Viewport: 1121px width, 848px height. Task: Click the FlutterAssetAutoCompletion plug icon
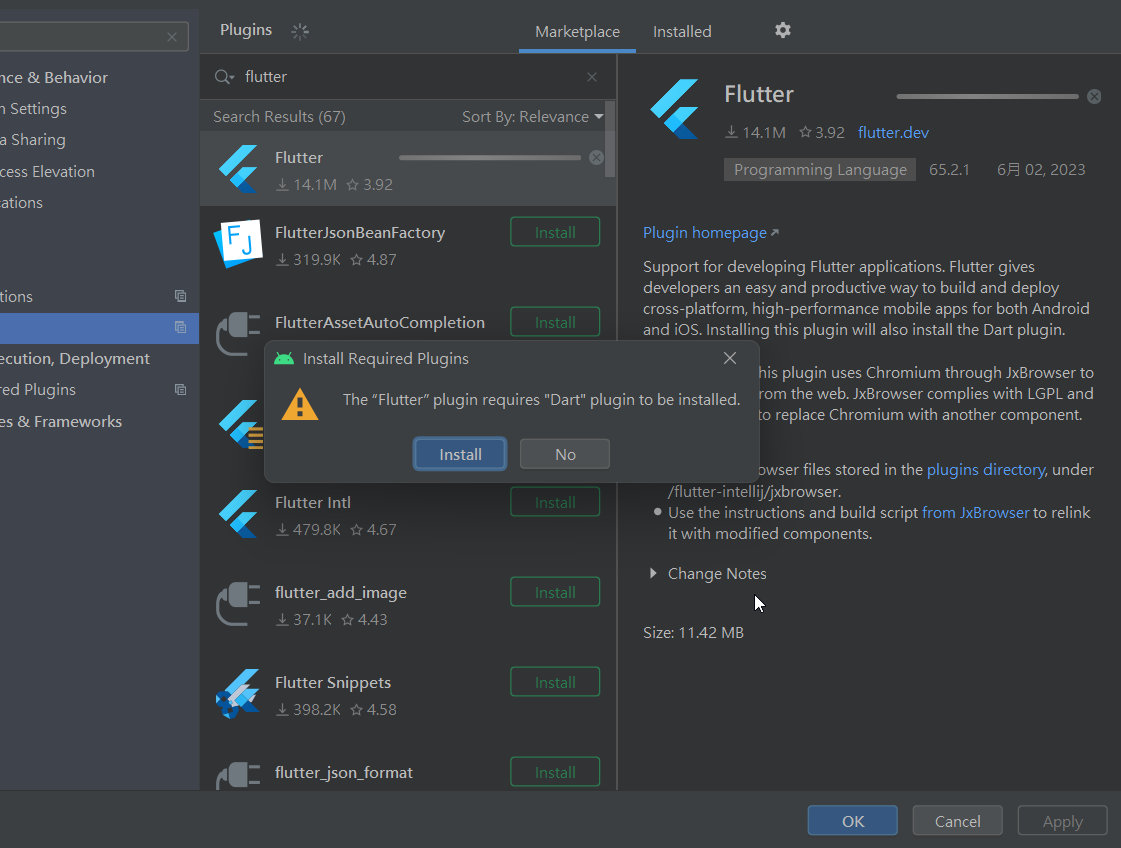(238, 333)
